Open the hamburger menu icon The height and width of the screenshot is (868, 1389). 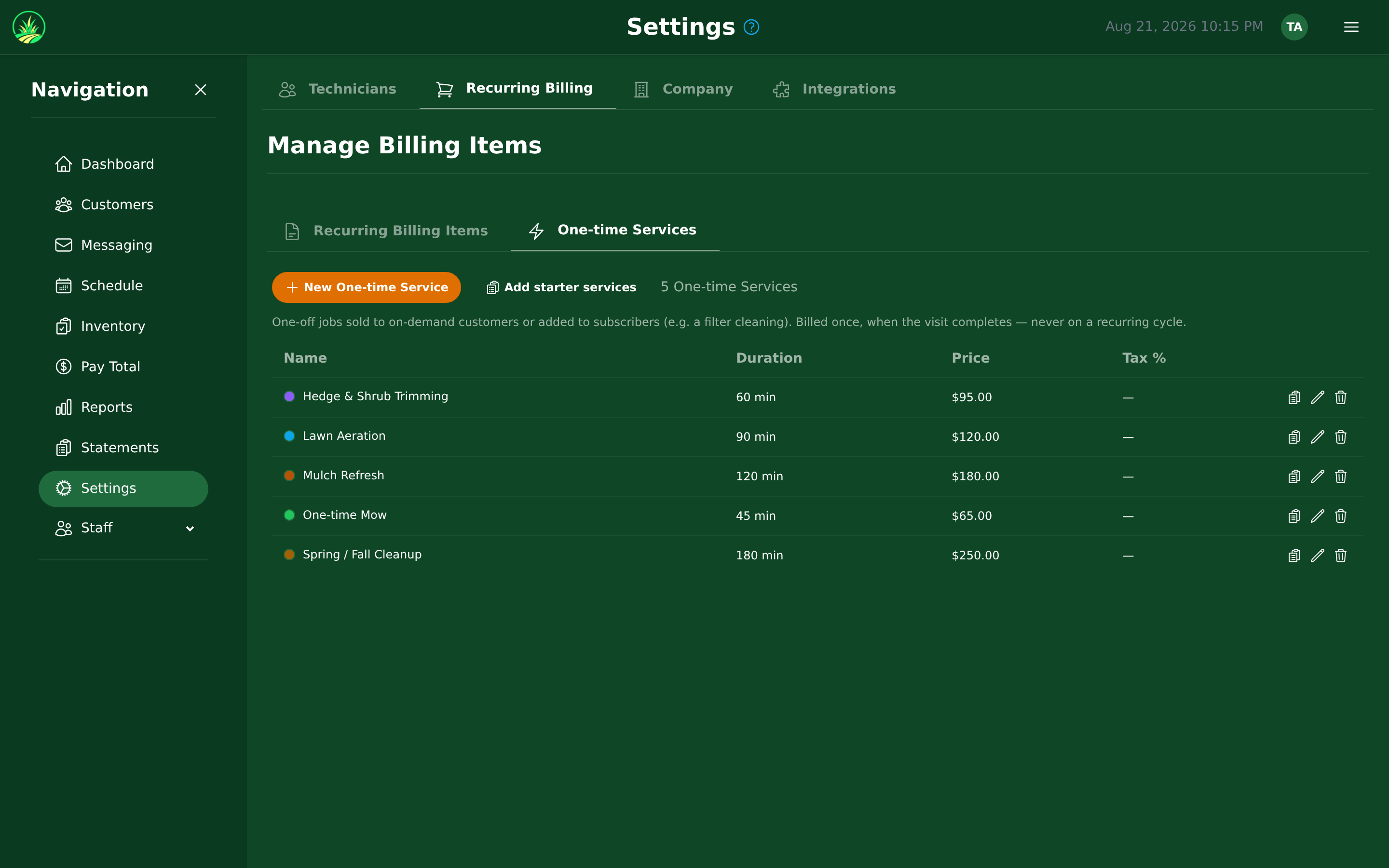pyautogui.click(x=1351, y=27)
